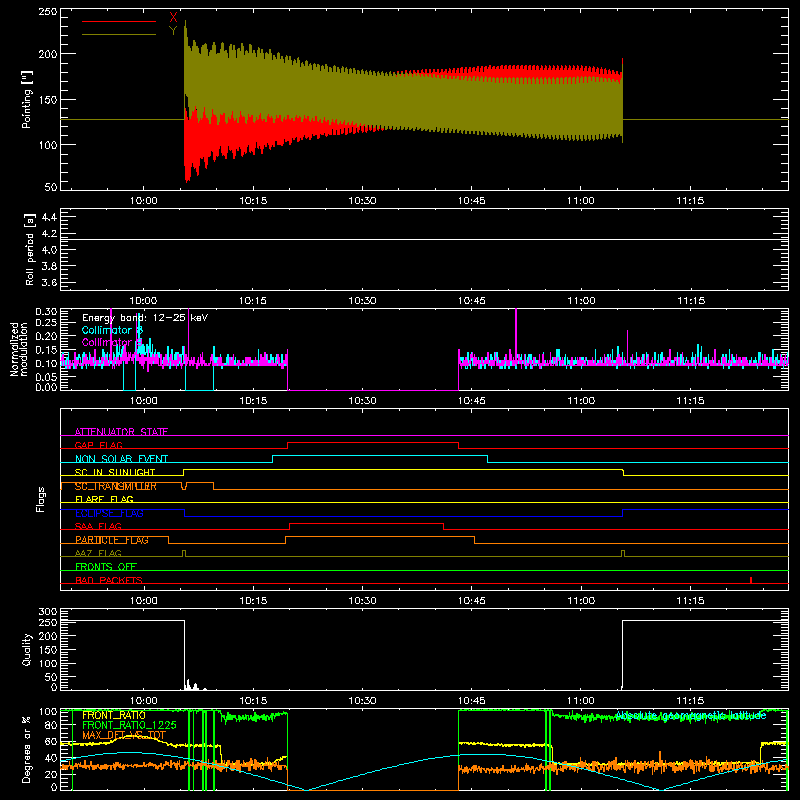Click the 80 tick on Degrees axis
This screenshot has width=800, height=800.
click(x=51, y=725)
